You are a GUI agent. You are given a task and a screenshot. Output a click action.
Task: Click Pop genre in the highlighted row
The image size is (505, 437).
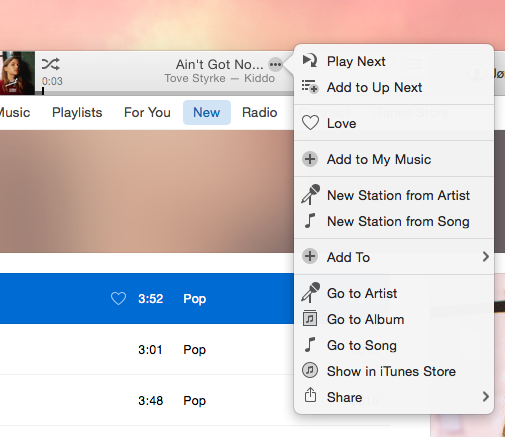click(195, 299)
